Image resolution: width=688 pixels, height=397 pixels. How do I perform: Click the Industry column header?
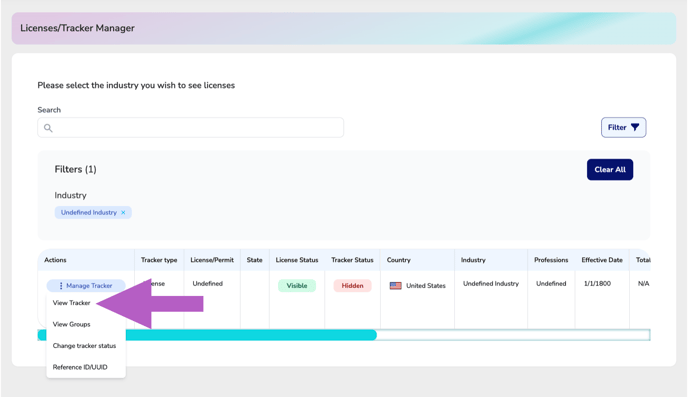pyautogui.click(x=473, y=260)
